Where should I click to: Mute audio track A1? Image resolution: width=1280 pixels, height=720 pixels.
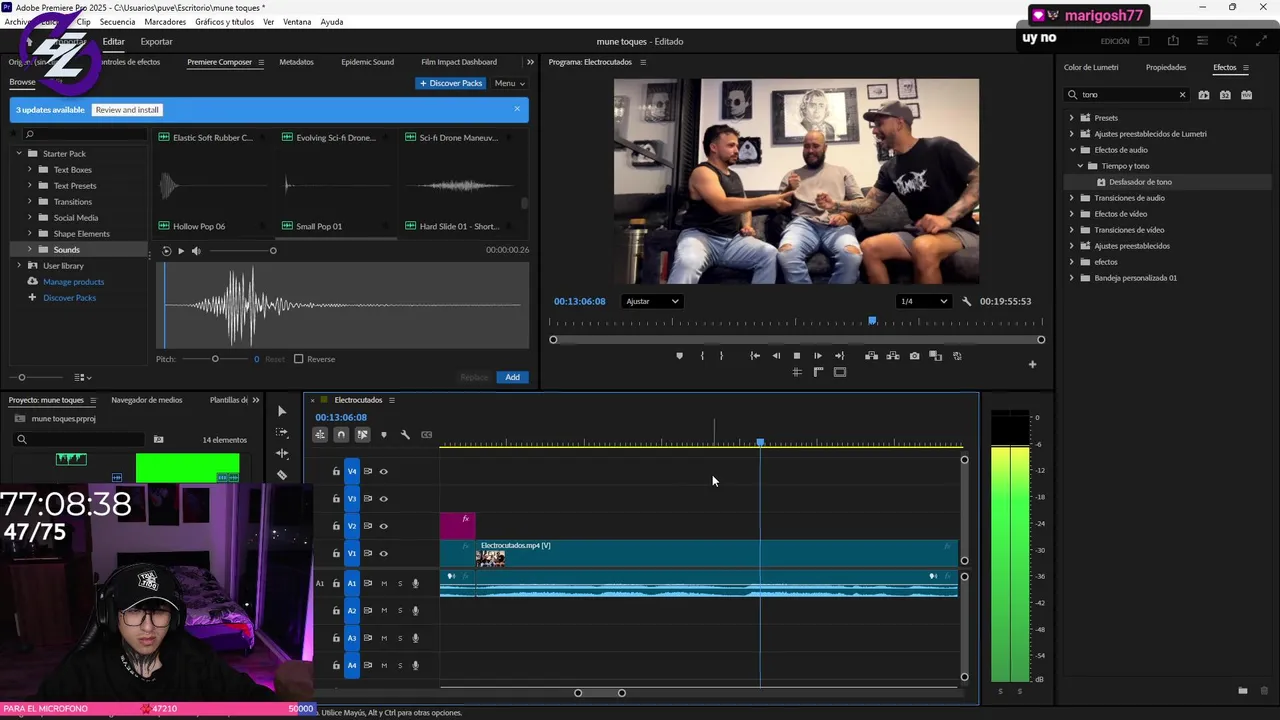pos(383,584)
